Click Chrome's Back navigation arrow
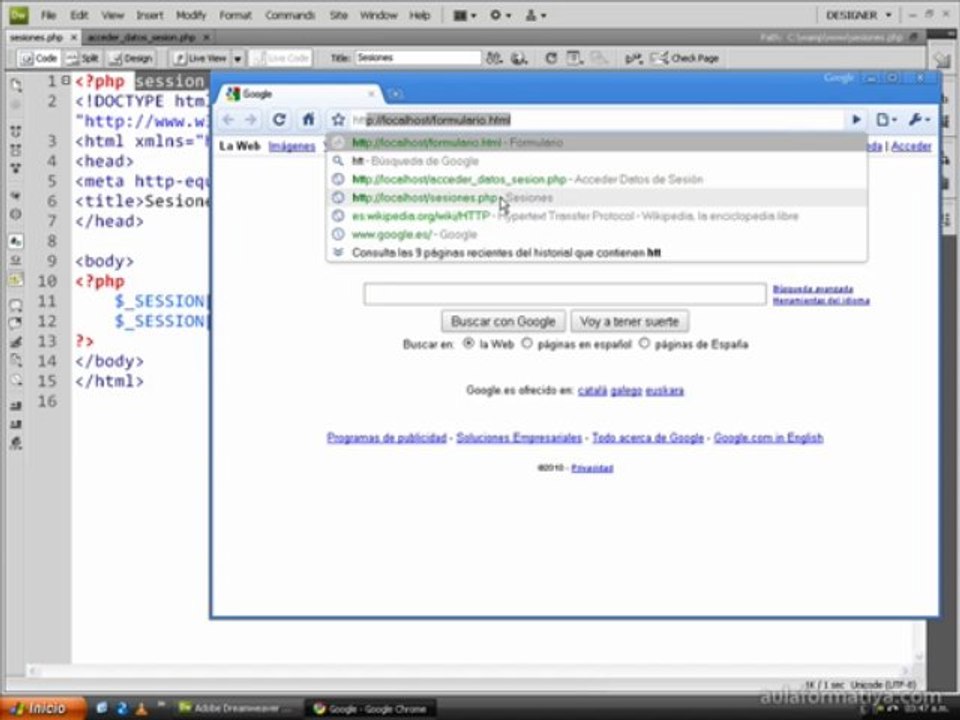The width and height of the screenshot is (960, 720). [228, 119]
